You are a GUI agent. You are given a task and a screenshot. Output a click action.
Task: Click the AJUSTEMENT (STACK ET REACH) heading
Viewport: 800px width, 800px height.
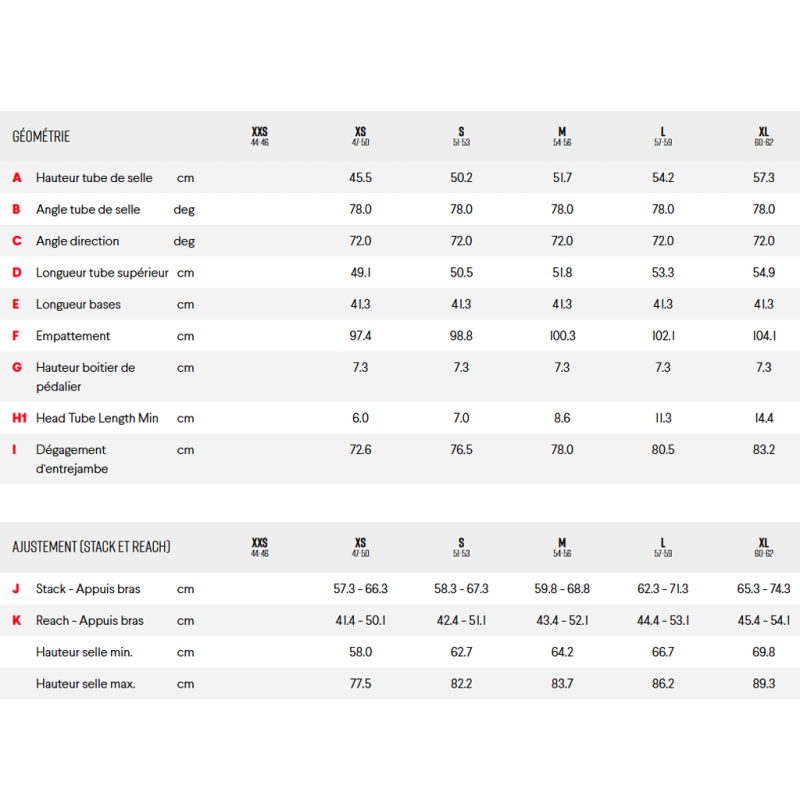point(91,547)
